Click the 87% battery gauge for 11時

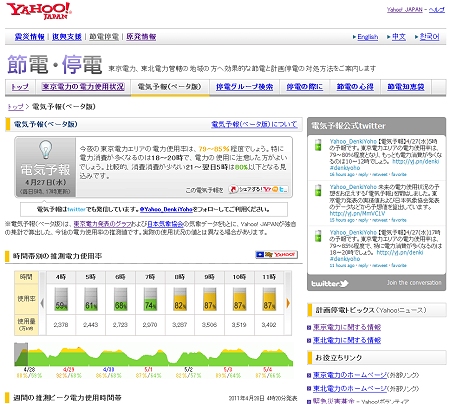pyautogui.click(x=269, y=299)
